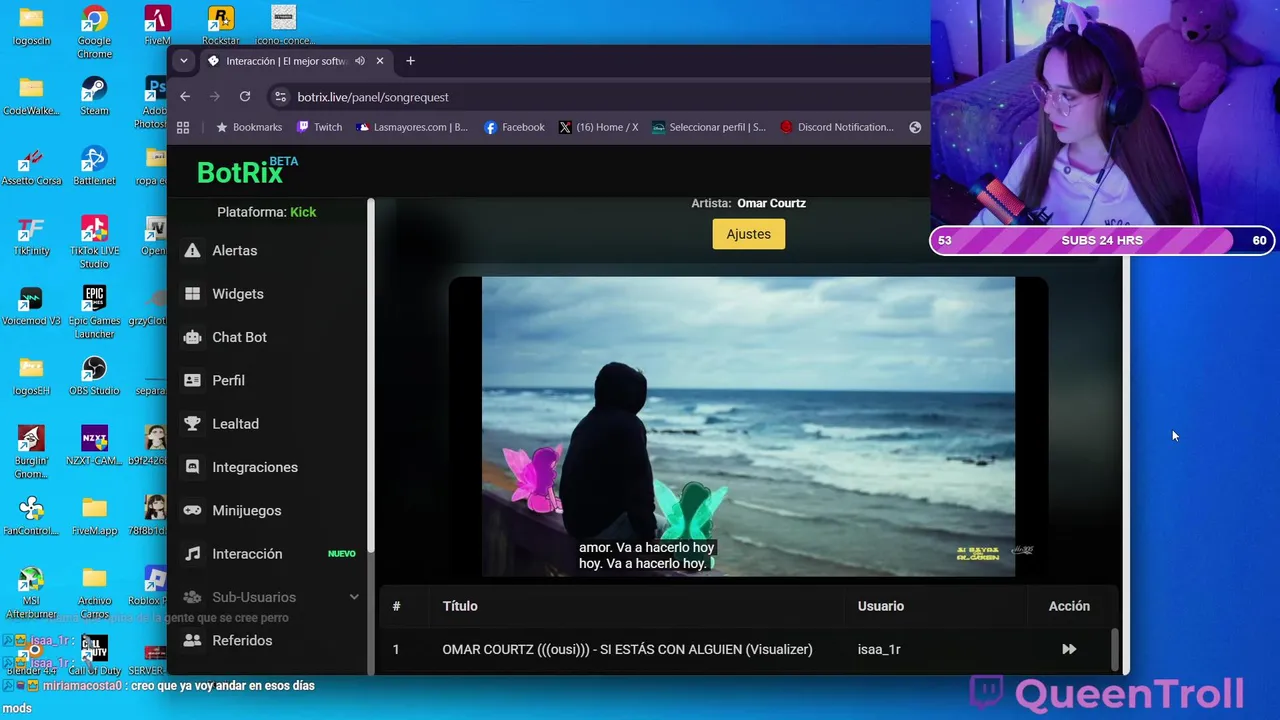The width and height of the screenshot is (1280, 720).
Task: Launch TikFinity desktop shortcut
Action: coord(32,236)
